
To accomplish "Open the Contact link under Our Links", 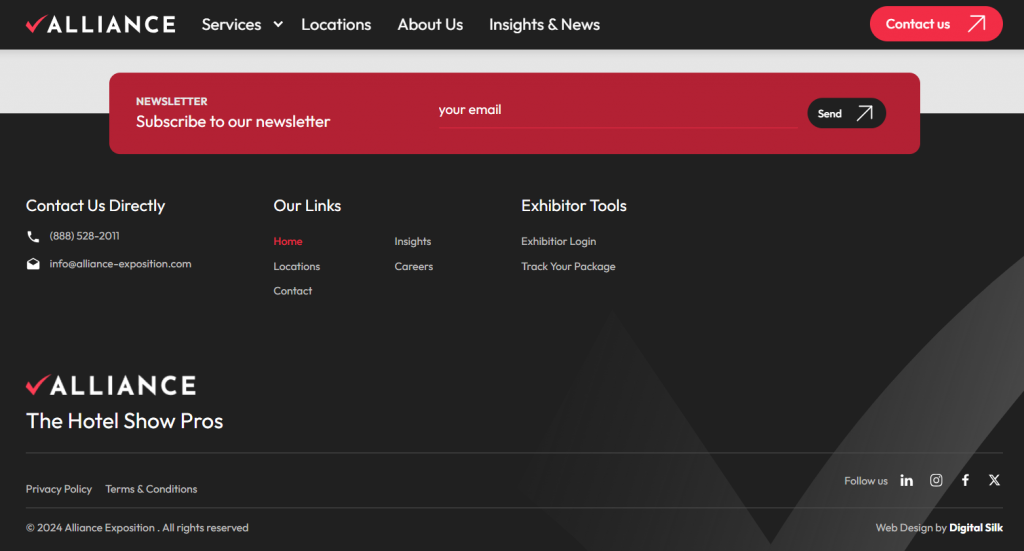I will pos(293,291).
